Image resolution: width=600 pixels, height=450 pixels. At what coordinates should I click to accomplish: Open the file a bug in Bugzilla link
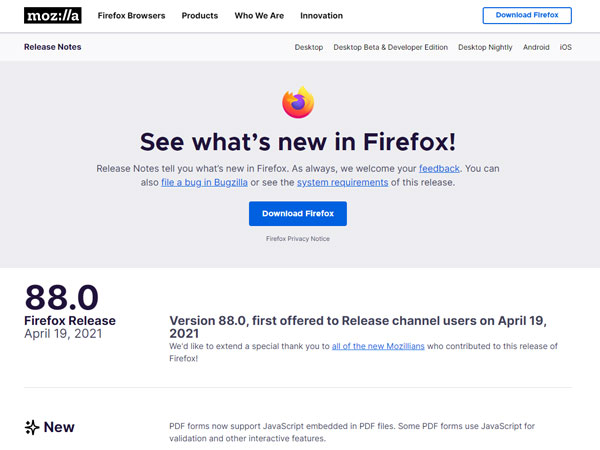[203, 182]
